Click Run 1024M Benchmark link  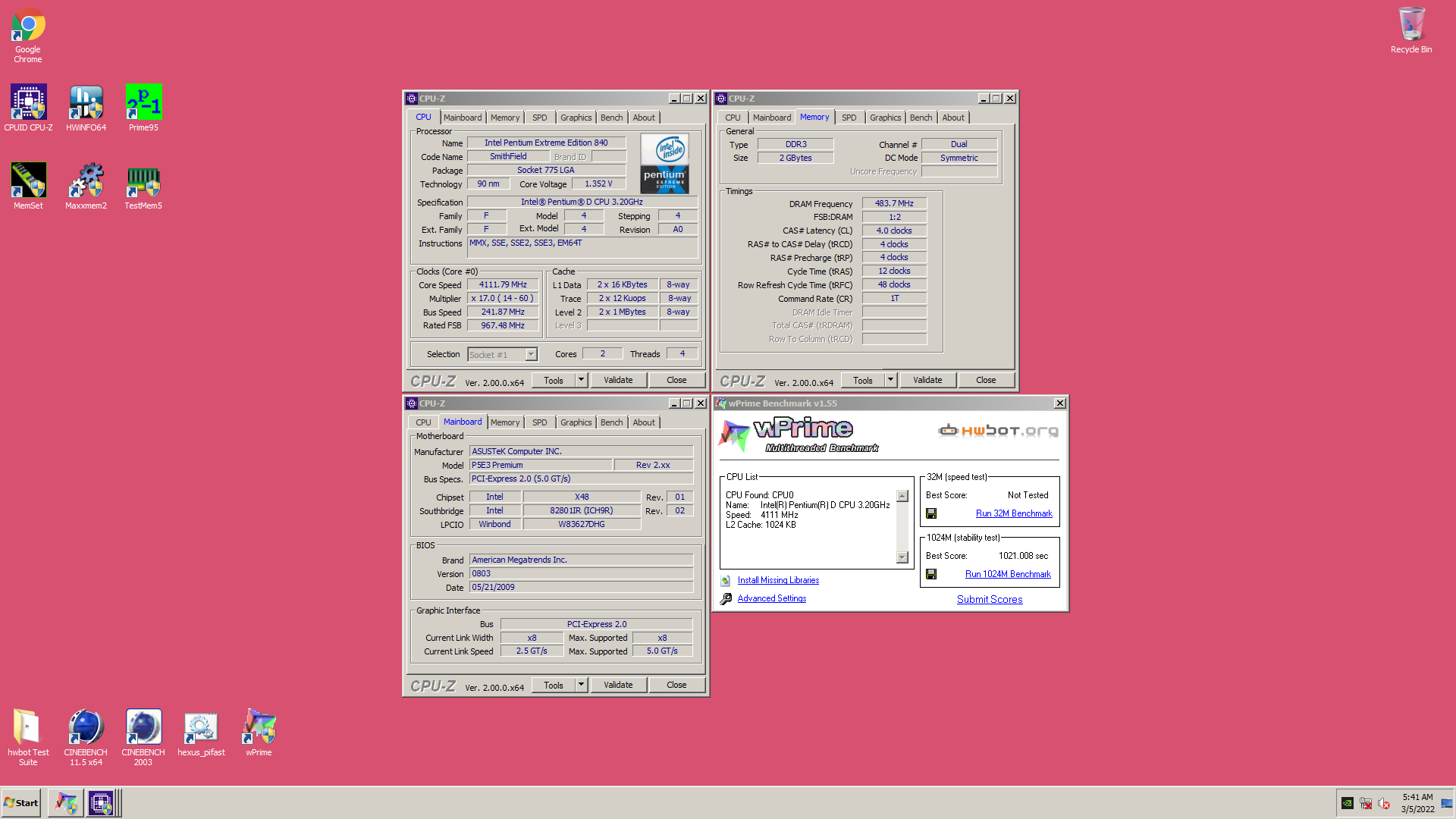point(1008,574)
